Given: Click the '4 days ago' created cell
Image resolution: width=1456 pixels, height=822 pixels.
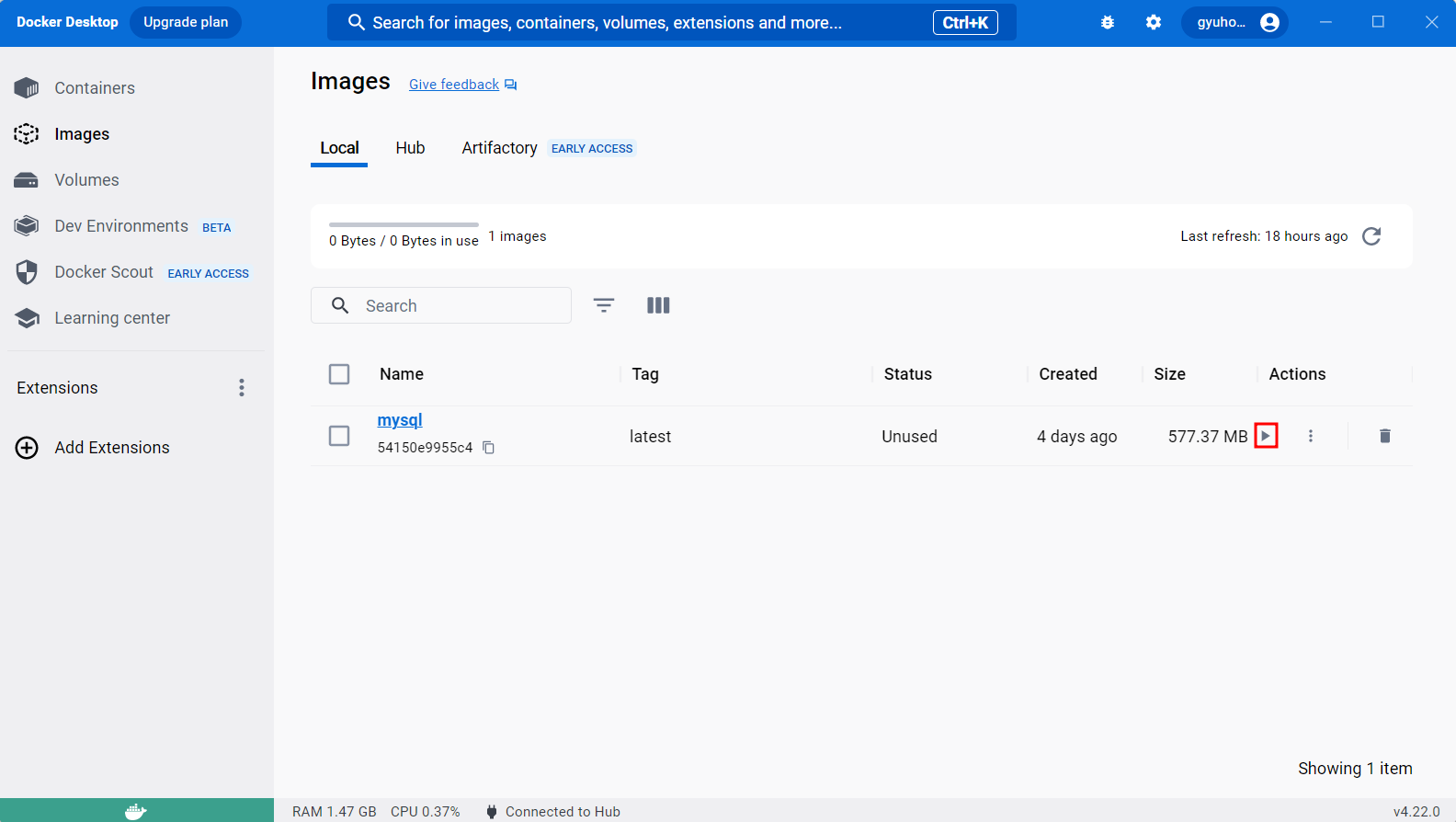Looking at the screenshot, I should [x=1076, y=437].
